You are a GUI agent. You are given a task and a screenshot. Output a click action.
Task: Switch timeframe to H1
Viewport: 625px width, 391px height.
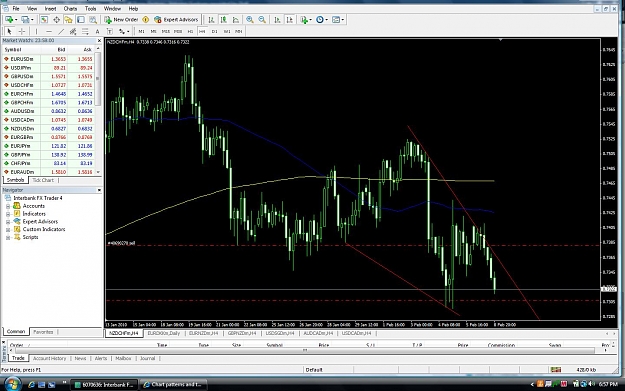tap(190, 31)
